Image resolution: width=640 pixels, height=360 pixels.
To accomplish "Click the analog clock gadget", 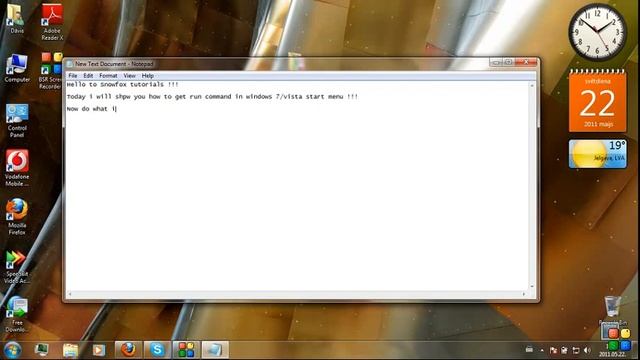I will [598, 33].
